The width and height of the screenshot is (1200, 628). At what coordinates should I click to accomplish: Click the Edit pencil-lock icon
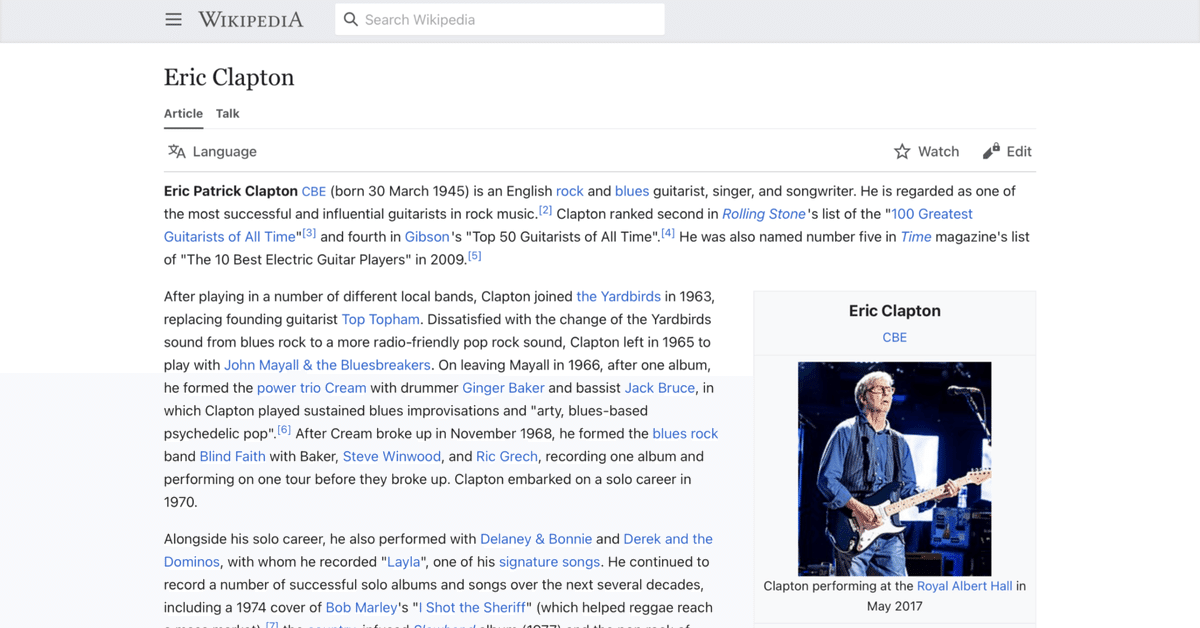[x=991, y=152]
